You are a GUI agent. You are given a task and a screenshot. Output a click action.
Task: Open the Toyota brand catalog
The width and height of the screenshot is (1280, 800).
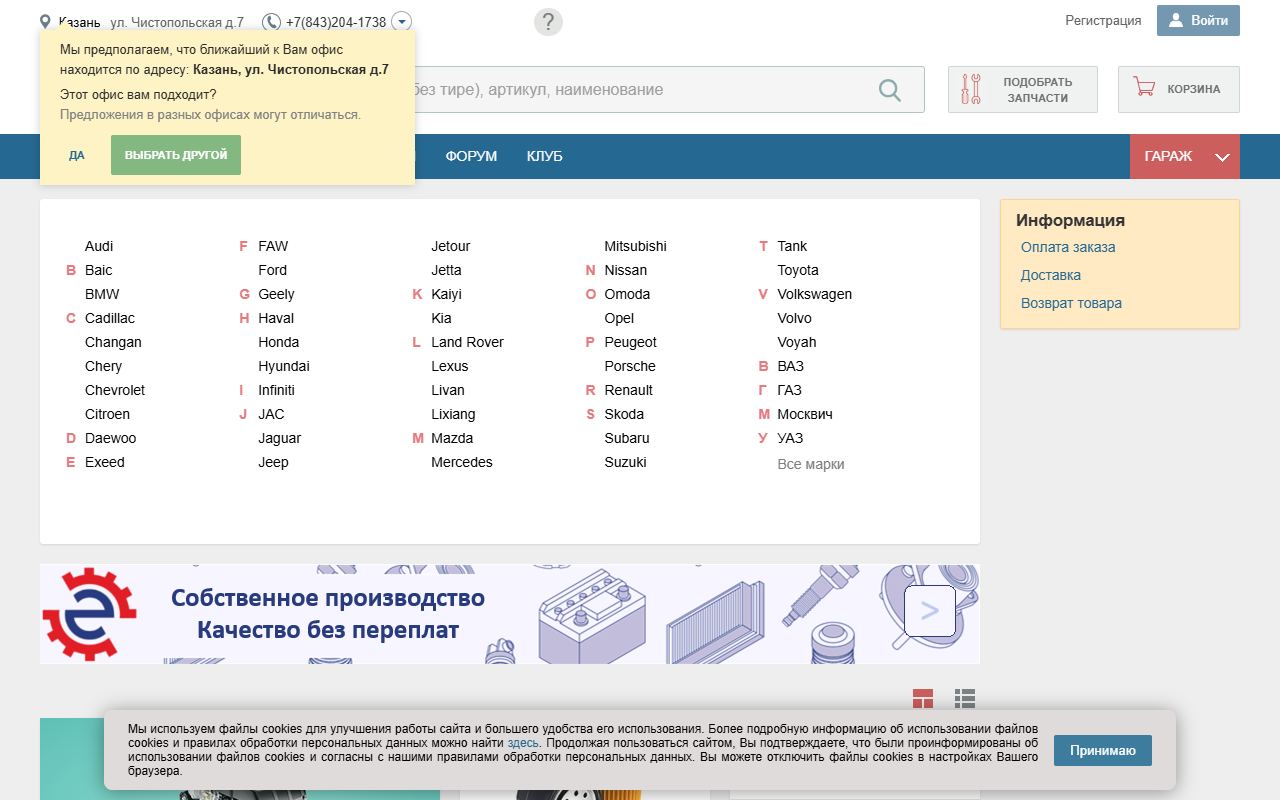point(798,270)
